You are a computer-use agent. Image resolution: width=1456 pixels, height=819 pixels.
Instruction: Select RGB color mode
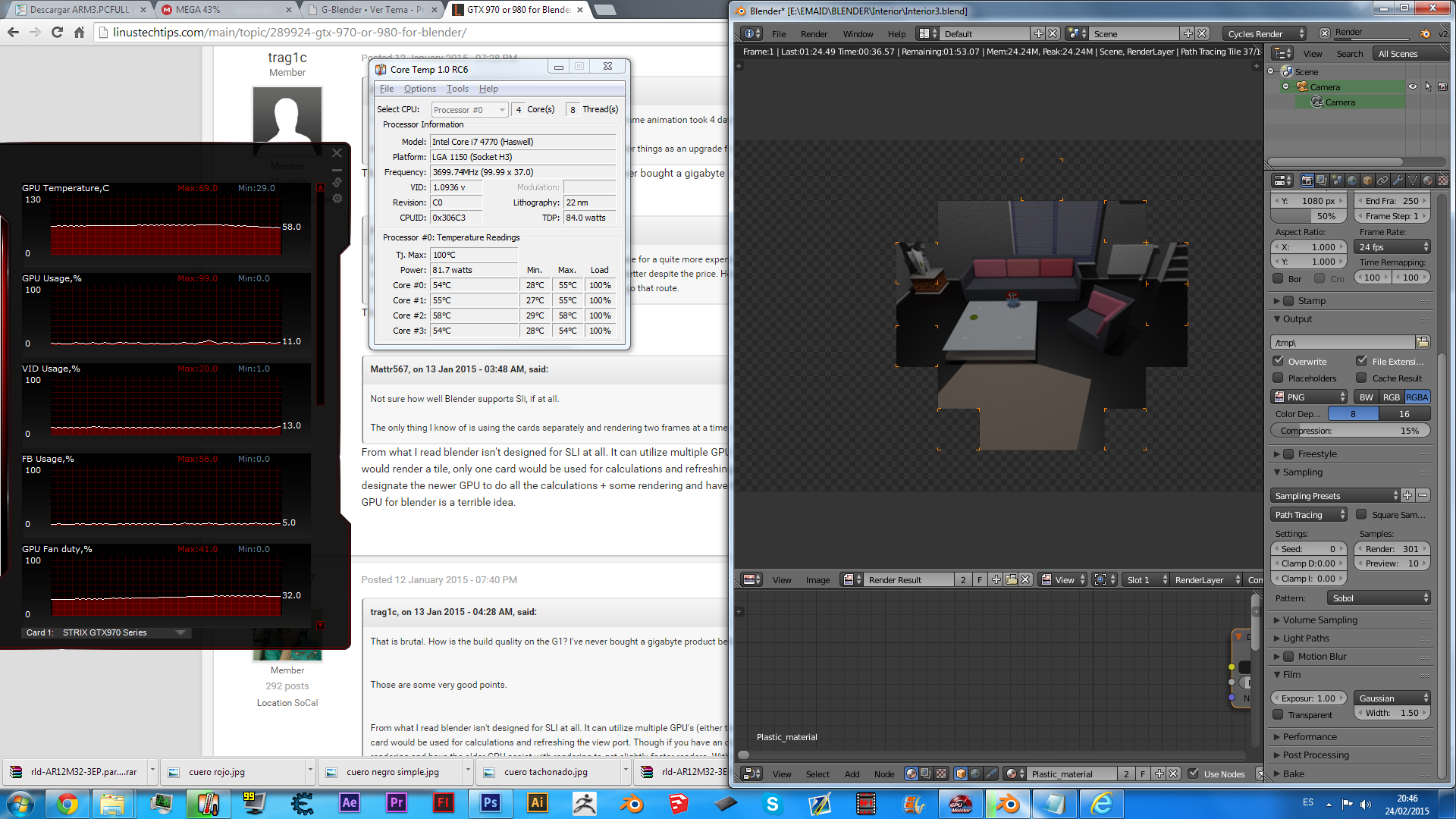tap(1392, 397)
